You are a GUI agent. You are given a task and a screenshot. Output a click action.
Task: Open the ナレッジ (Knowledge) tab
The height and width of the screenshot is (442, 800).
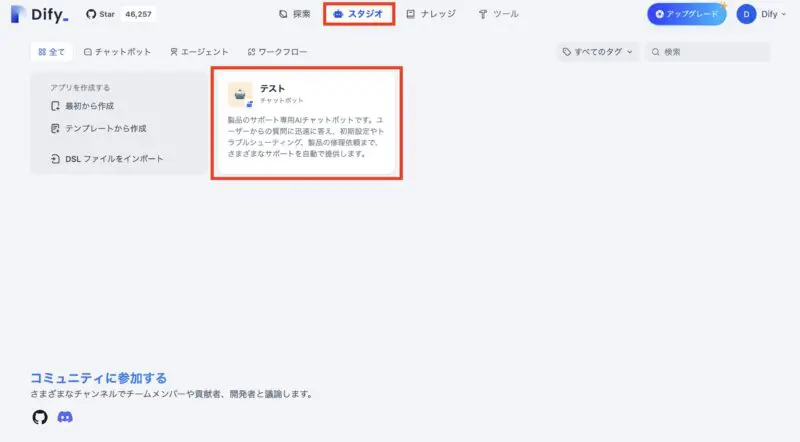click(431, 15)
